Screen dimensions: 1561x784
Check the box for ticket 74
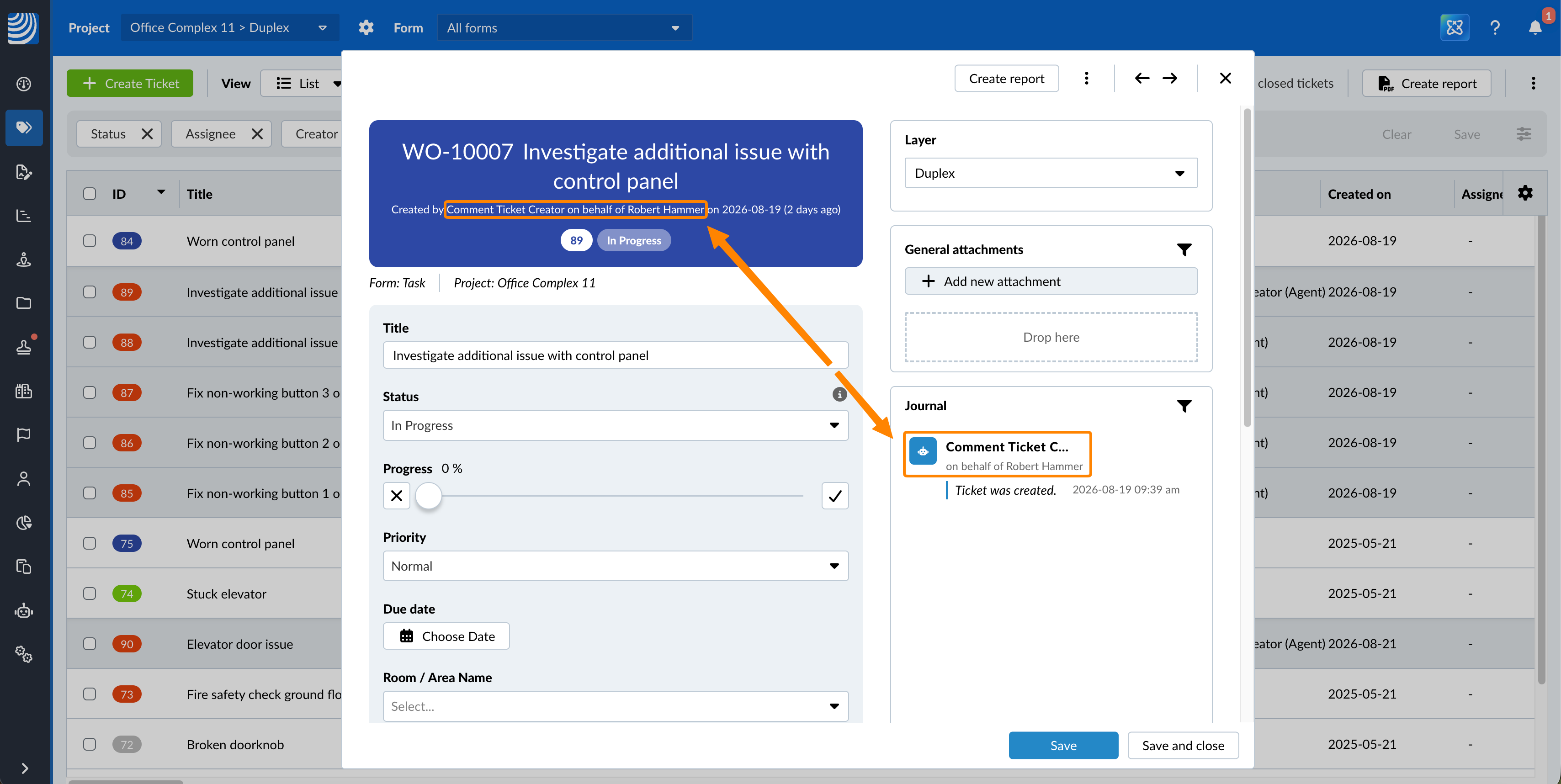90,594
